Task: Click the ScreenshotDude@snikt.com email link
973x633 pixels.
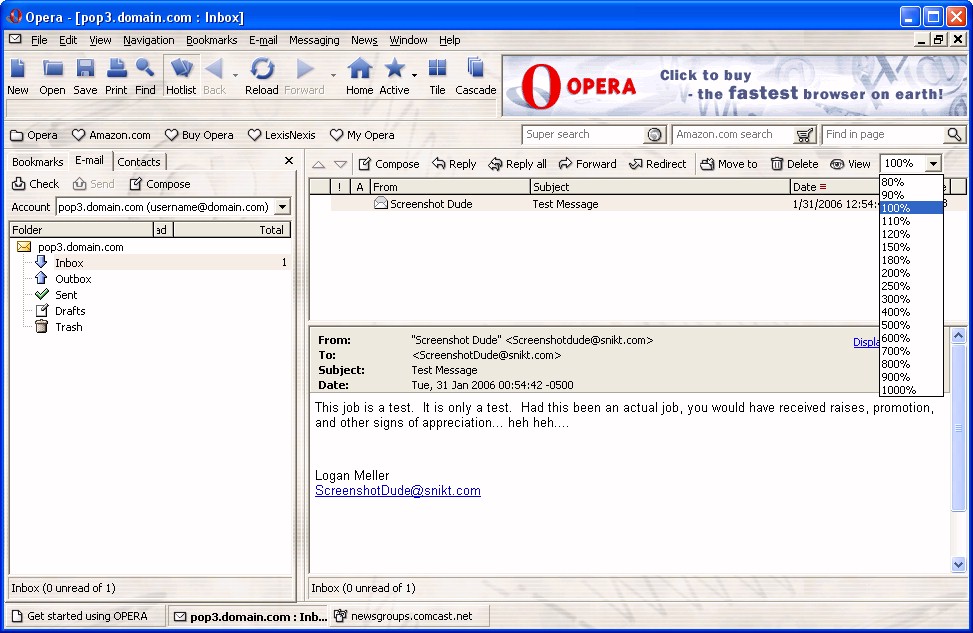Action: [398, 491]
